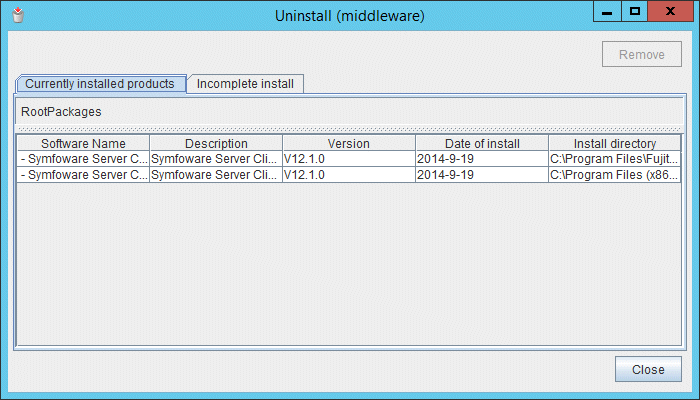Switch to the Incomplete install tab

(x=245, y=84)
